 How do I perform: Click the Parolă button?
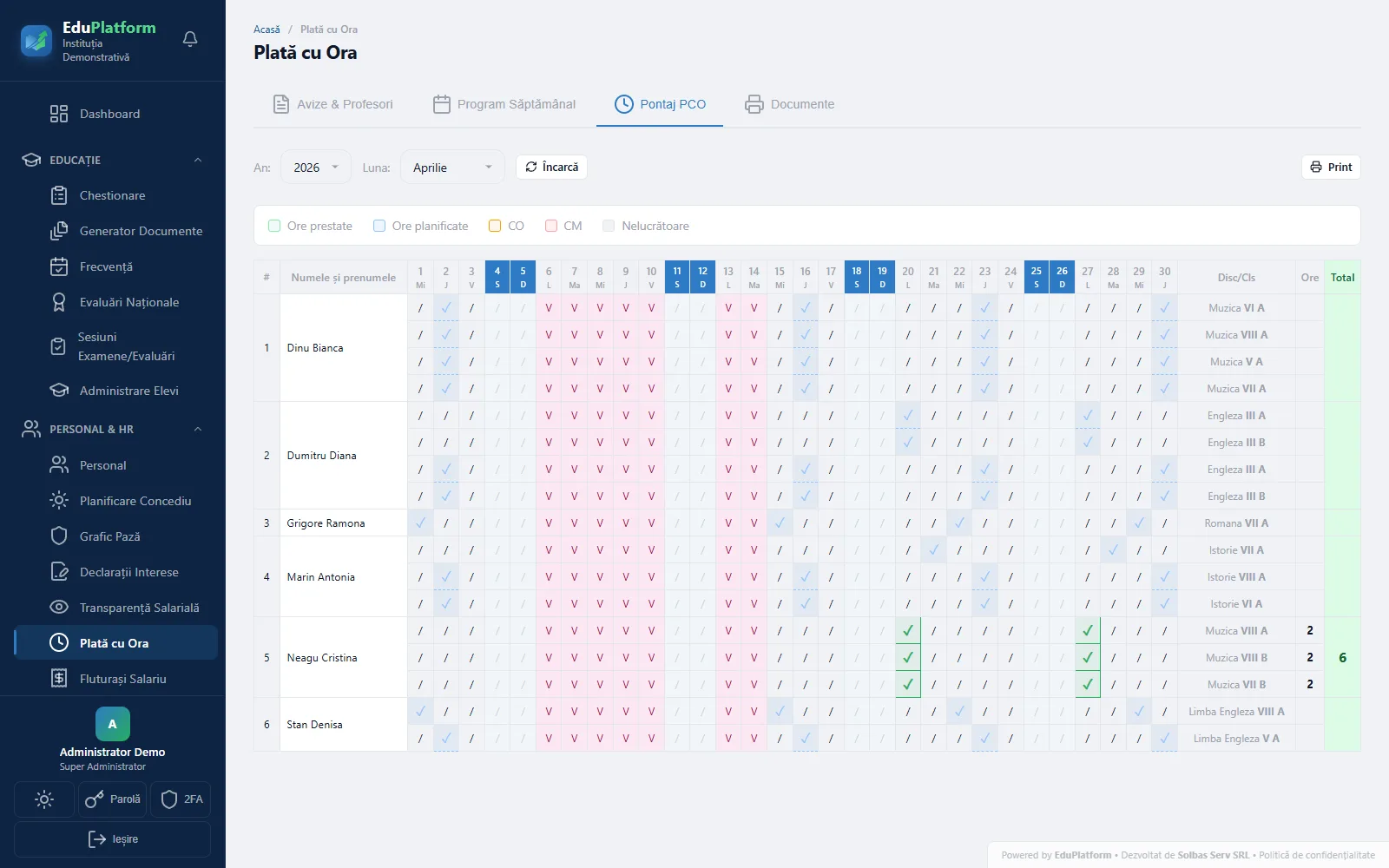(x=112, y=799)
